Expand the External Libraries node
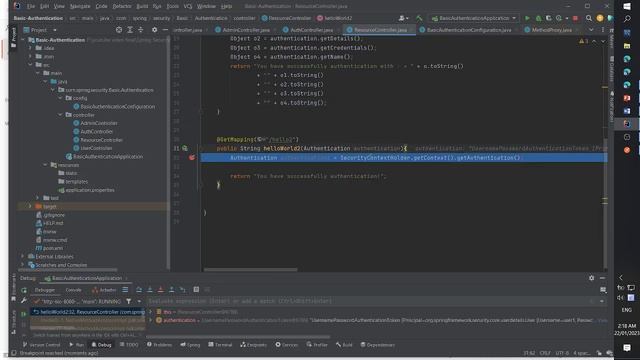The height and width of the screenshot is (360, 640). 23,256
